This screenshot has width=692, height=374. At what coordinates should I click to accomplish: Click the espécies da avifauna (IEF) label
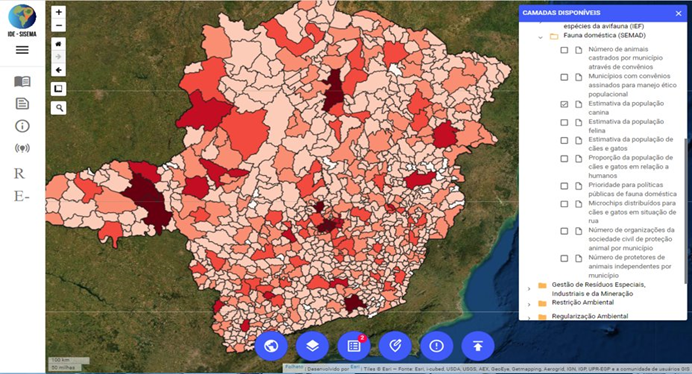pos(603,26)
